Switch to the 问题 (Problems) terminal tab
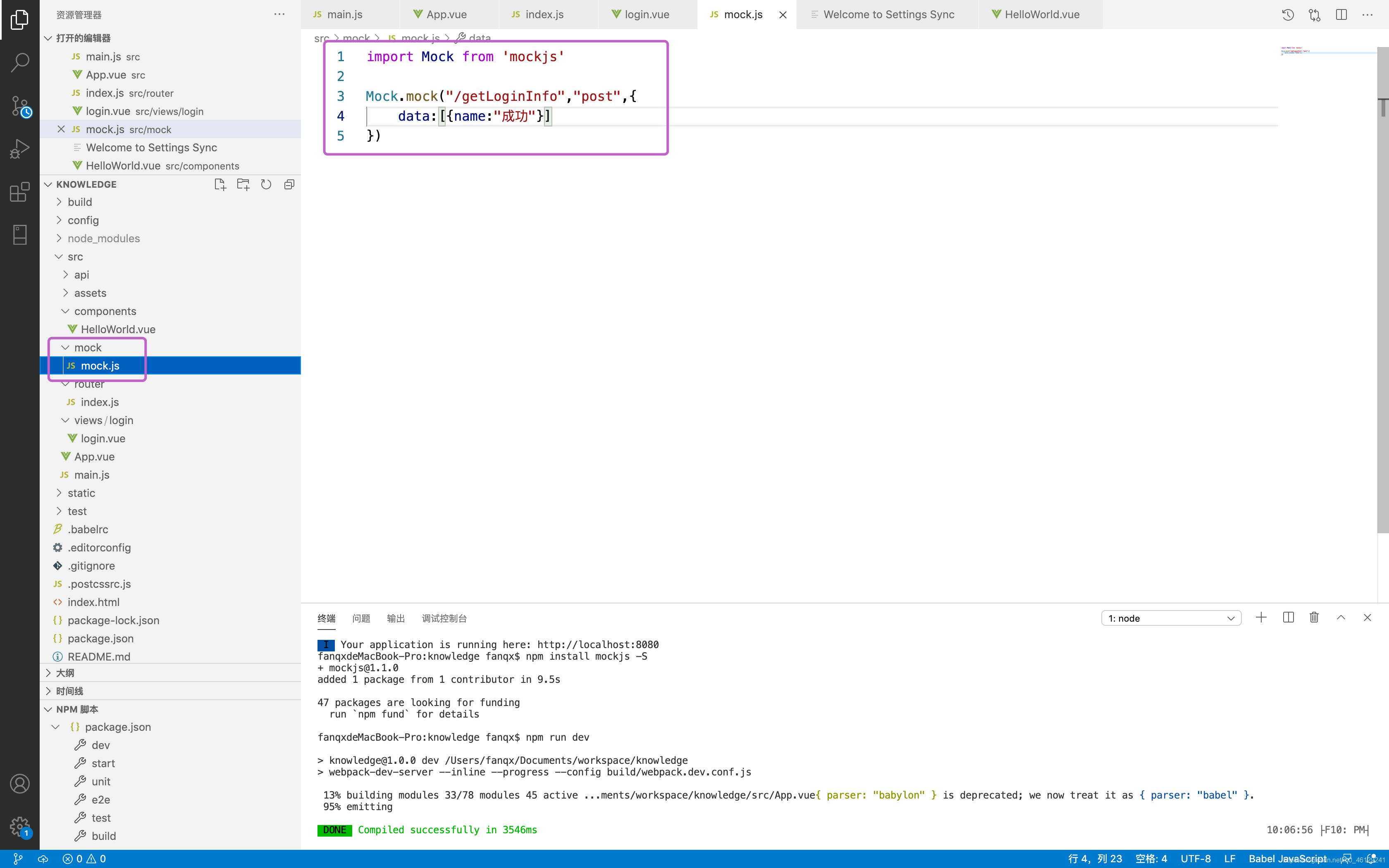 [361, 617]
